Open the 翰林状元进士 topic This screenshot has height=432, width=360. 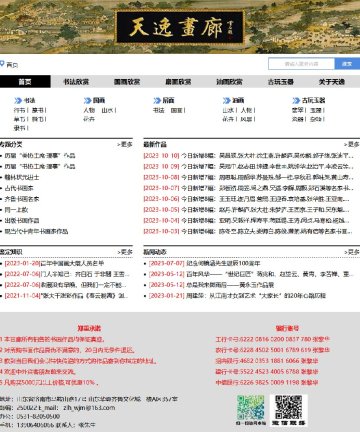[x=22, y=177]
